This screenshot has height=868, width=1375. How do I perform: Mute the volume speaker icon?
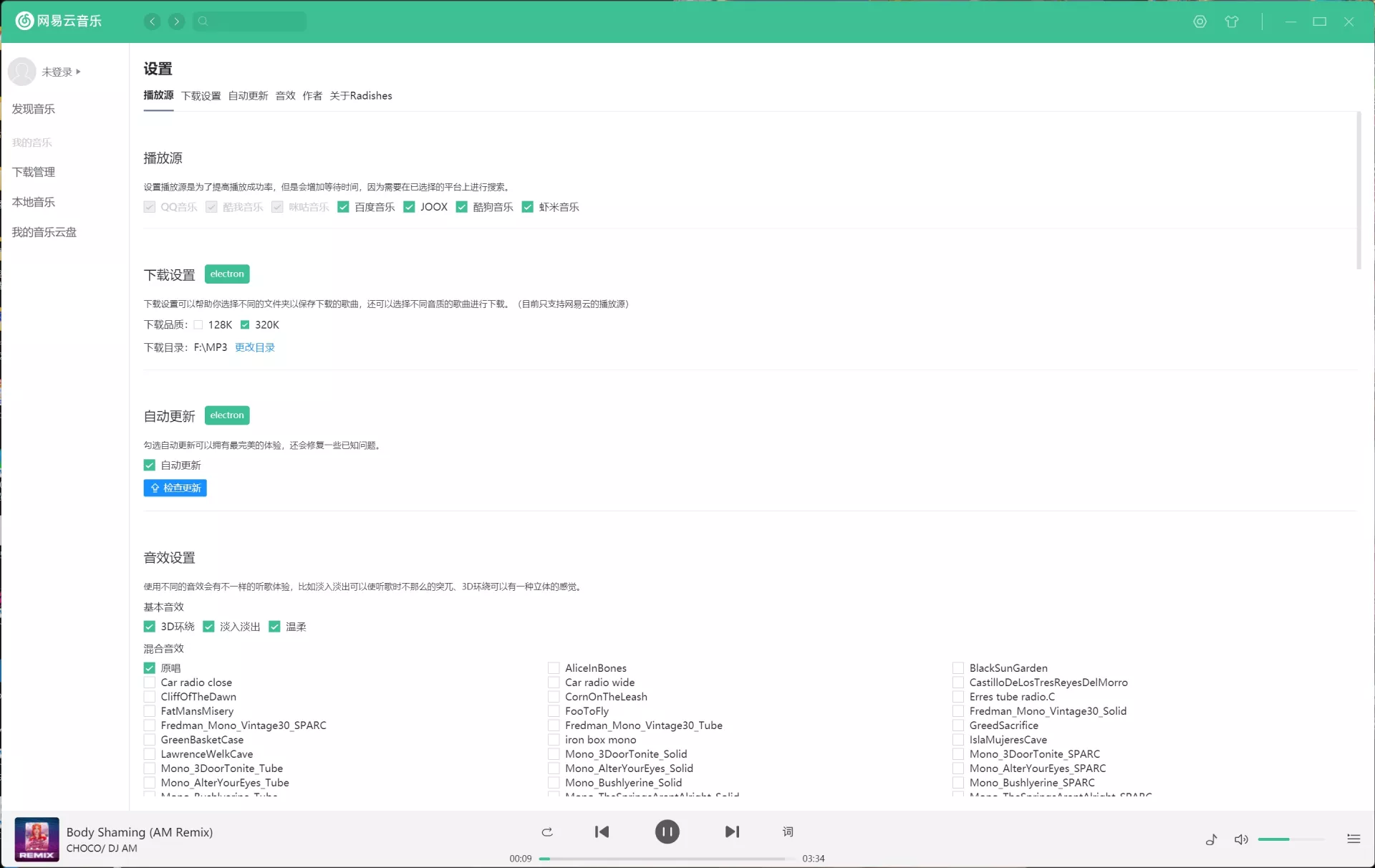point(1241,839)
